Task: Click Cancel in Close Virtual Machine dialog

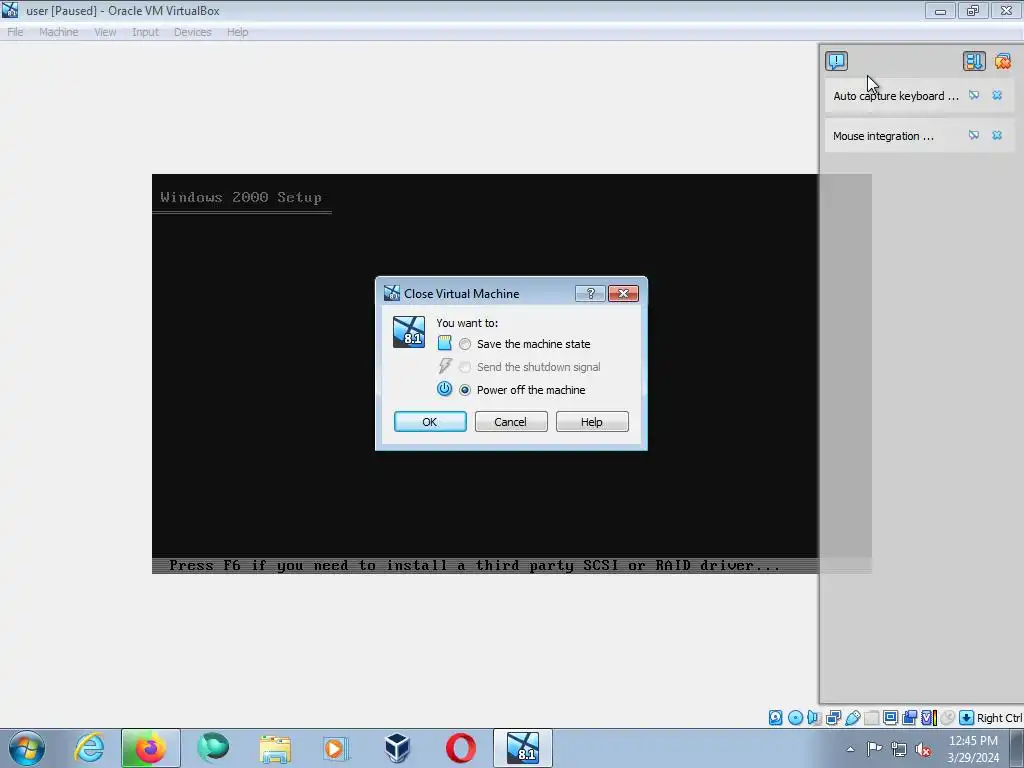Action: point(511,422)
